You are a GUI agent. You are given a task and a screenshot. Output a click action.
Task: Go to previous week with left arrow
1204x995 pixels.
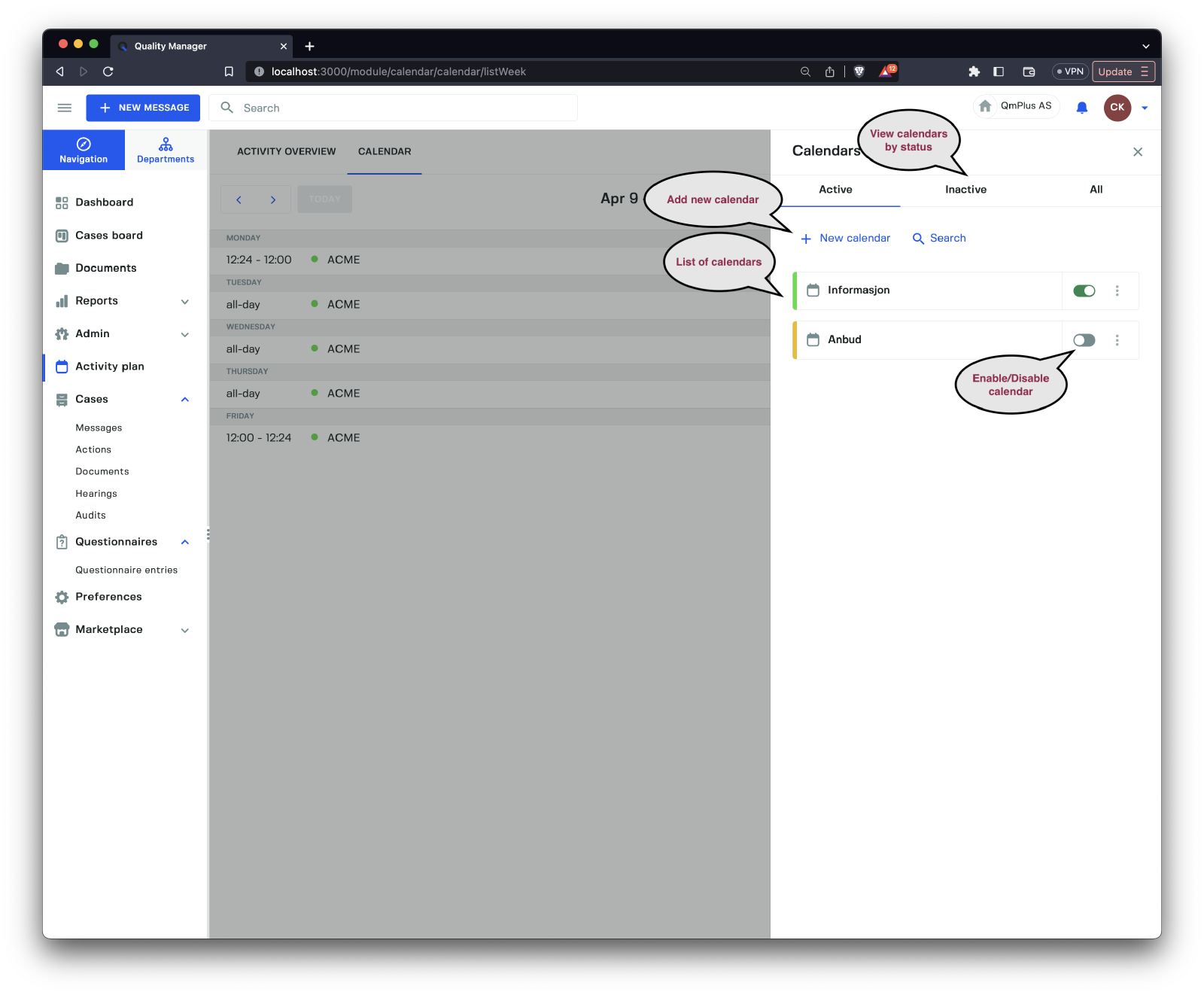point(239,199)
